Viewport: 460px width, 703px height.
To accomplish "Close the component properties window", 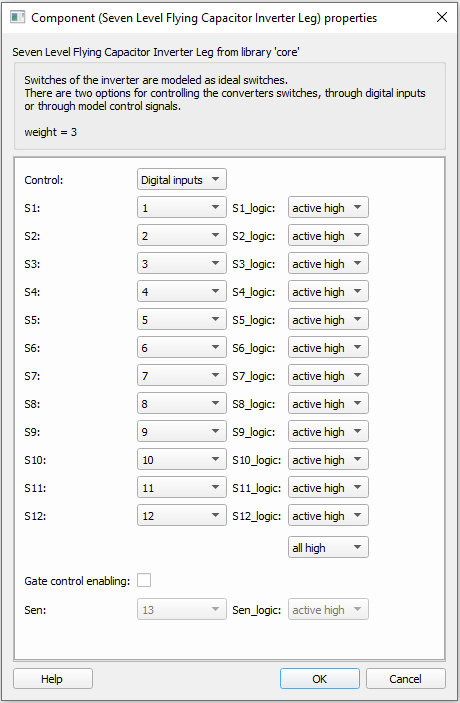I will click(442, 17).
